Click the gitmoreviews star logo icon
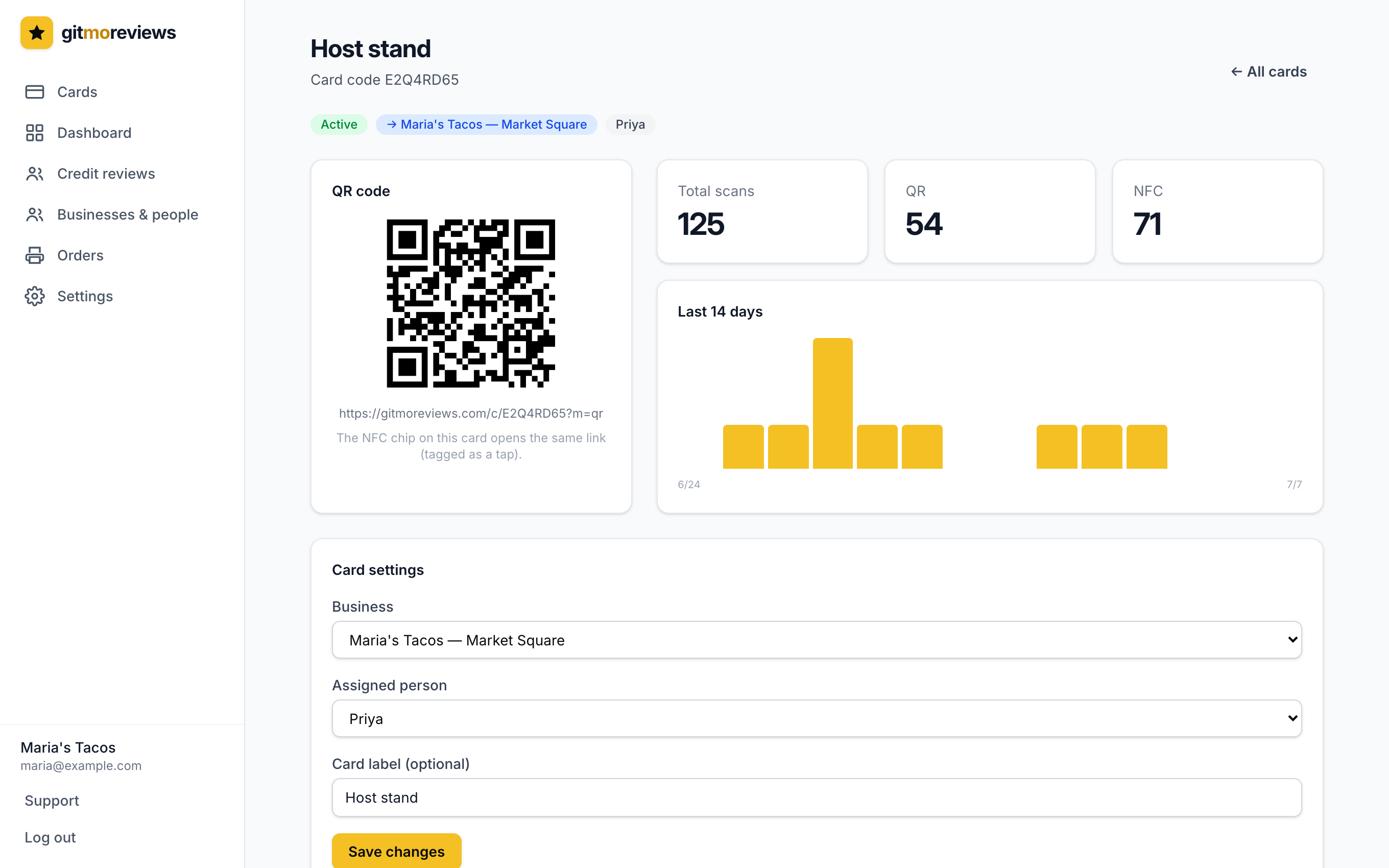This screenshot has height=868, width=1389. (37, 33)
